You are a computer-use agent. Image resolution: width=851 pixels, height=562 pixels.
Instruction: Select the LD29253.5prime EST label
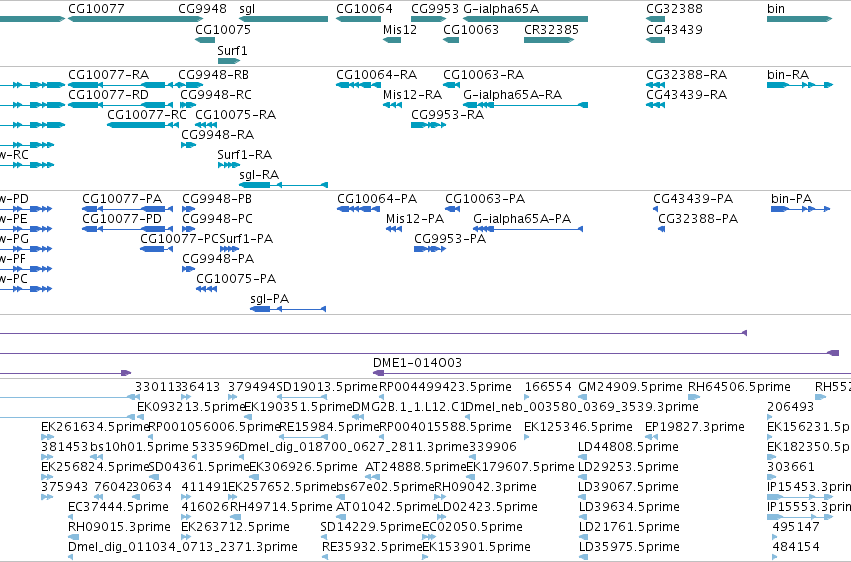tap(628, 467)
